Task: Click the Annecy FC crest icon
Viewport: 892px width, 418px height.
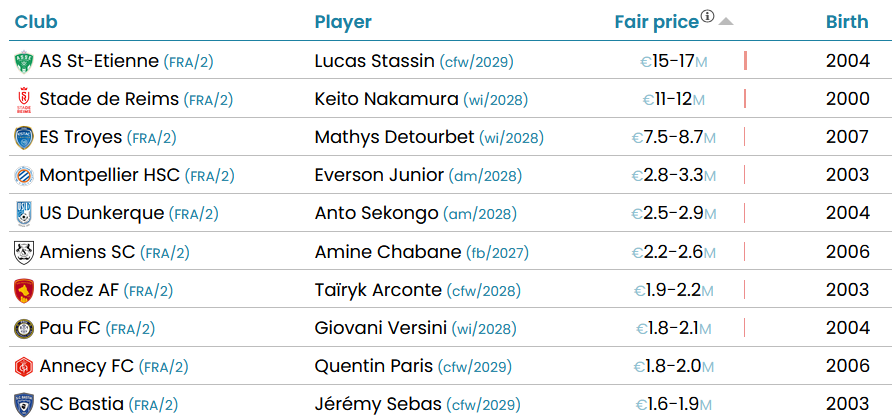Action: (23, 366)
